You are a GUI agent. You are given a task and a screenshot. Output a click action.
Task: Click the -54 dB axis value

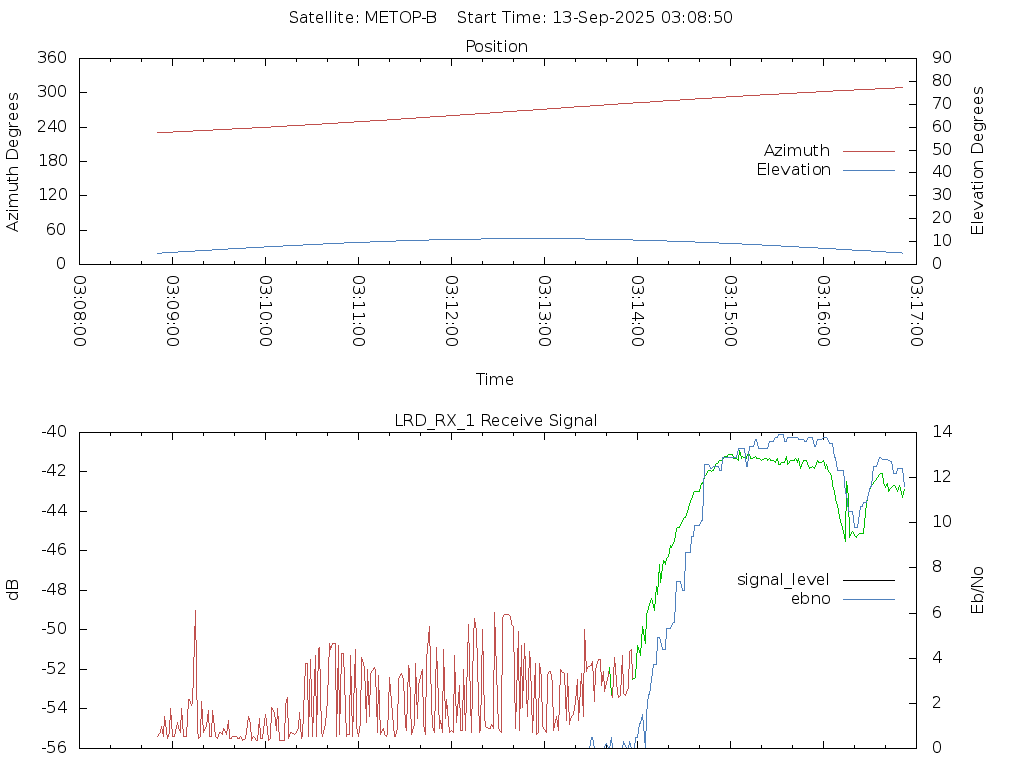coord(54,708)
